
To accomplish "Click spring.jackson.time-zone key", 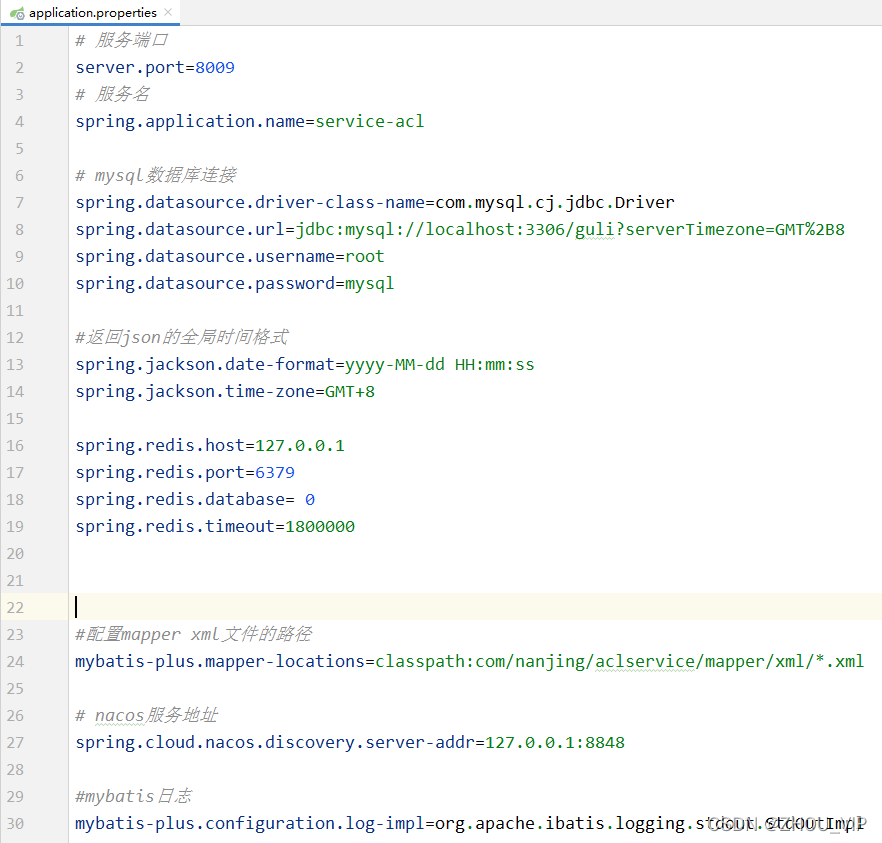I will point(195,391).
